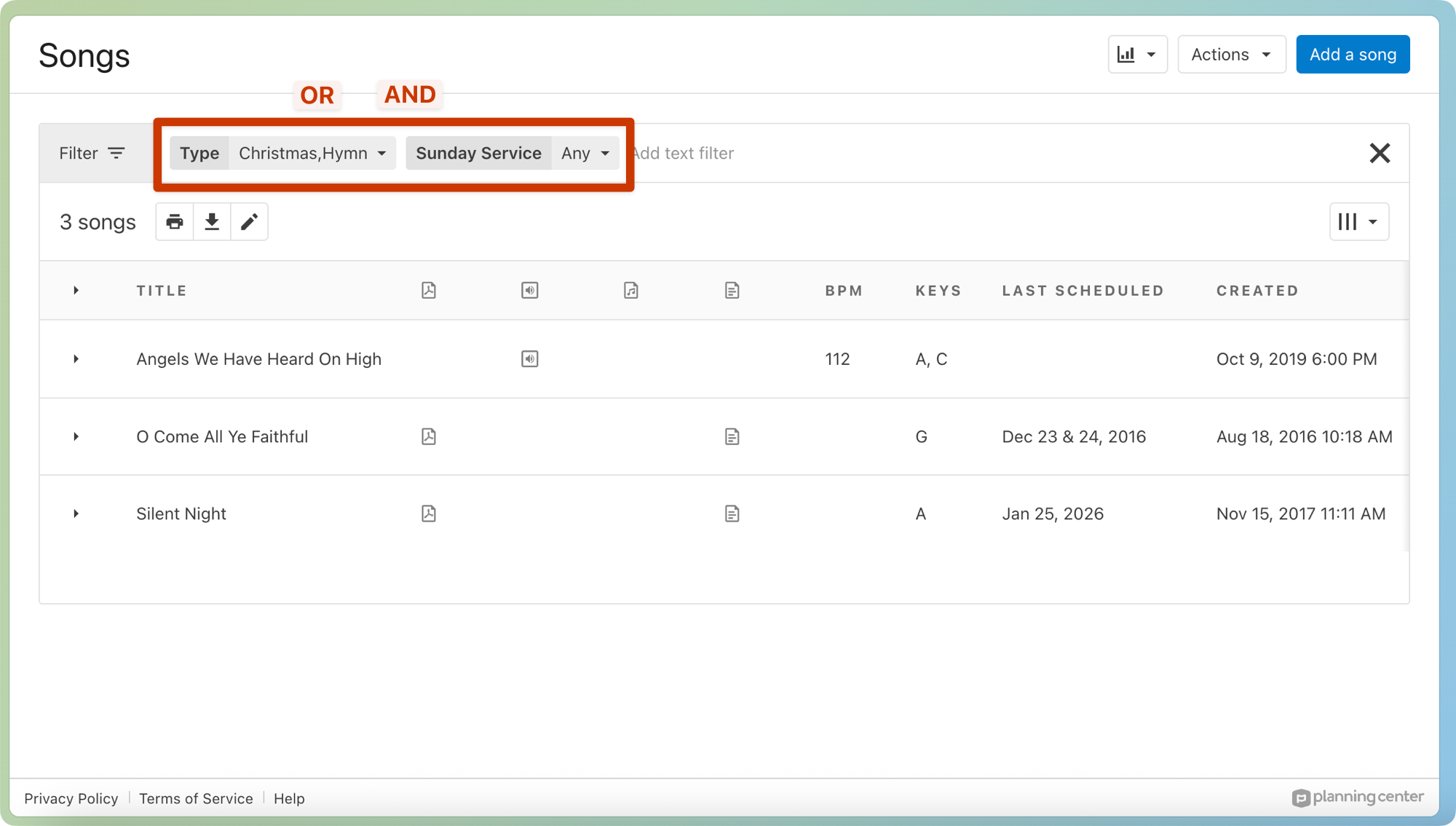Expand the Angels We Have Heard On High row
Image resolution: width=1456 pixels, height=826 pixels.
point(76,359)
